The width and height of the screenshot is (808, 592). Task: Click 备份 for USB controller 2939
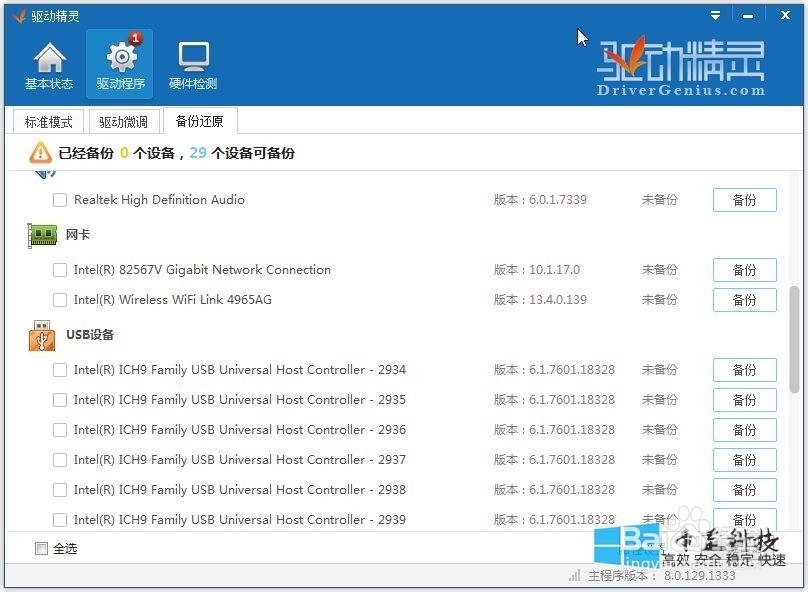pyautogui.click(x=744, y=519)
